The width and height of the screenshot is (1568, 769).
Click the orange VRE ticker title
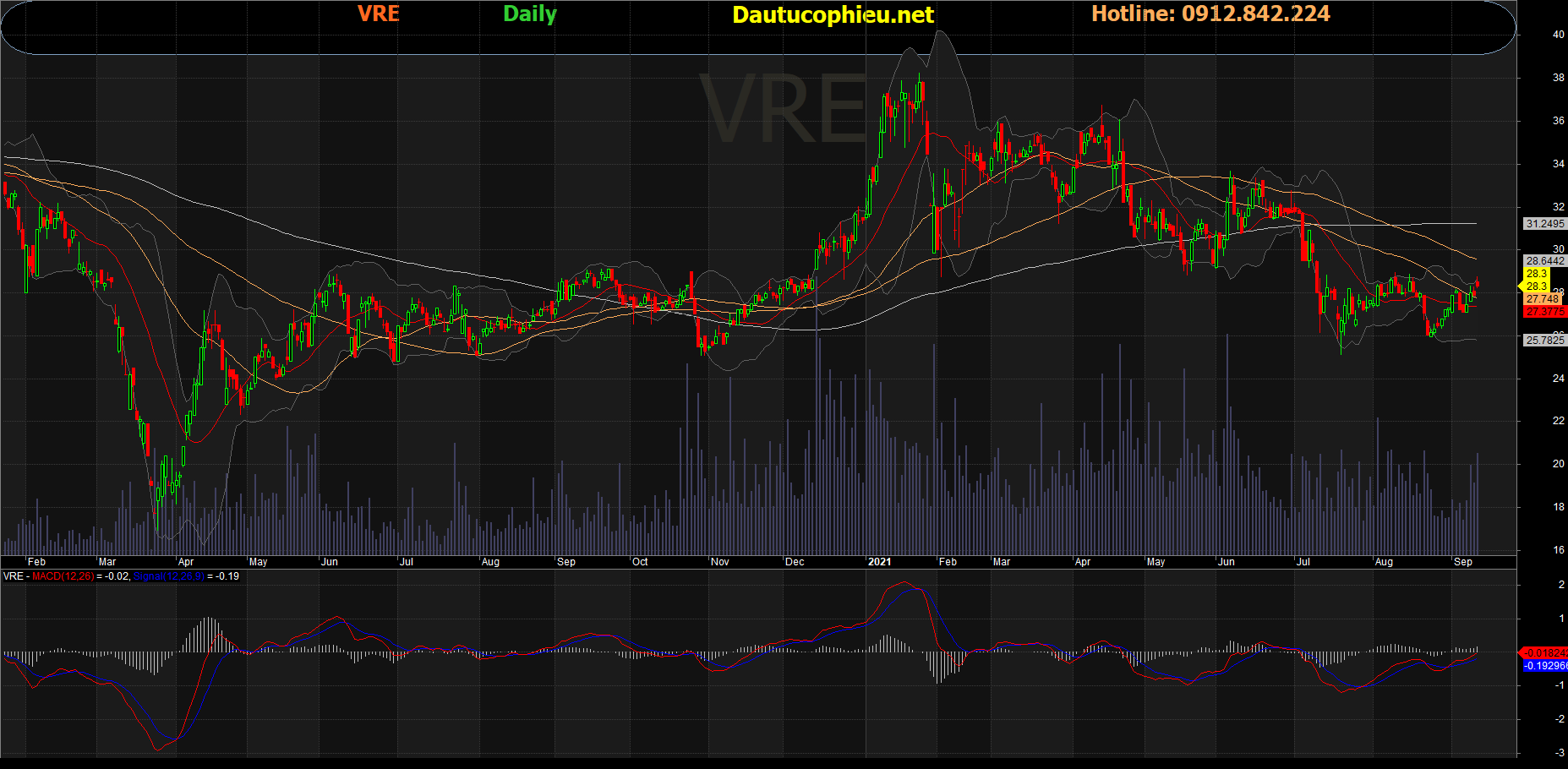click(378, 14)
